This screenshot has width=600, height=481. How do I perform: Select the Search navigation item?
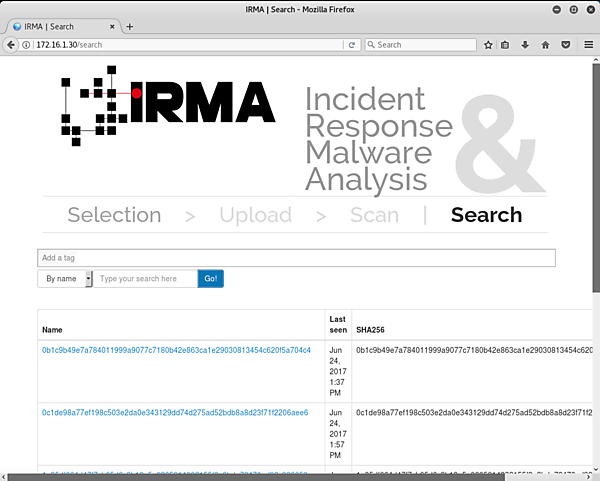pyautogui.click(x=486, y=215)
